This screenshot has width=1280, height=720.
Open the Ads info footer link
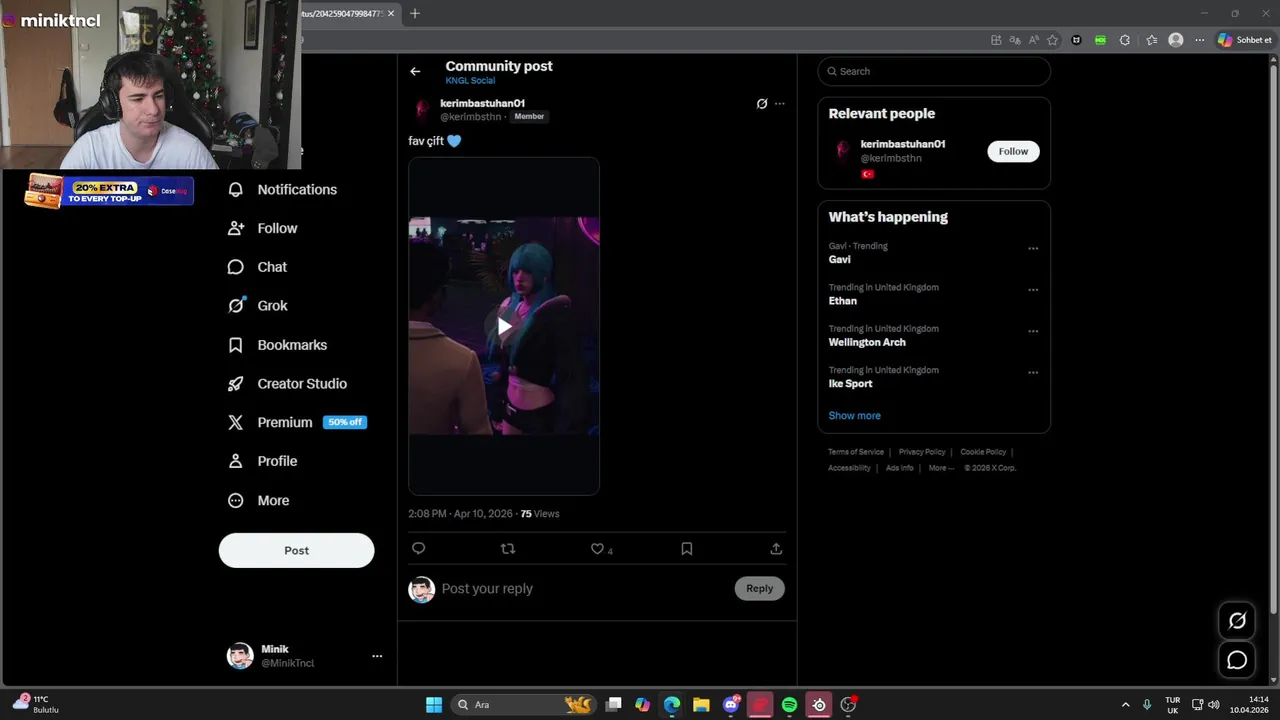click(899, 468)
